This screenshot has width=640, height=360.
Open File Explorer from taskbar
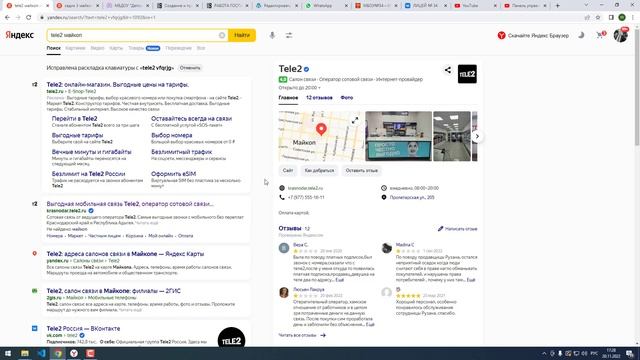click(25, 353)
